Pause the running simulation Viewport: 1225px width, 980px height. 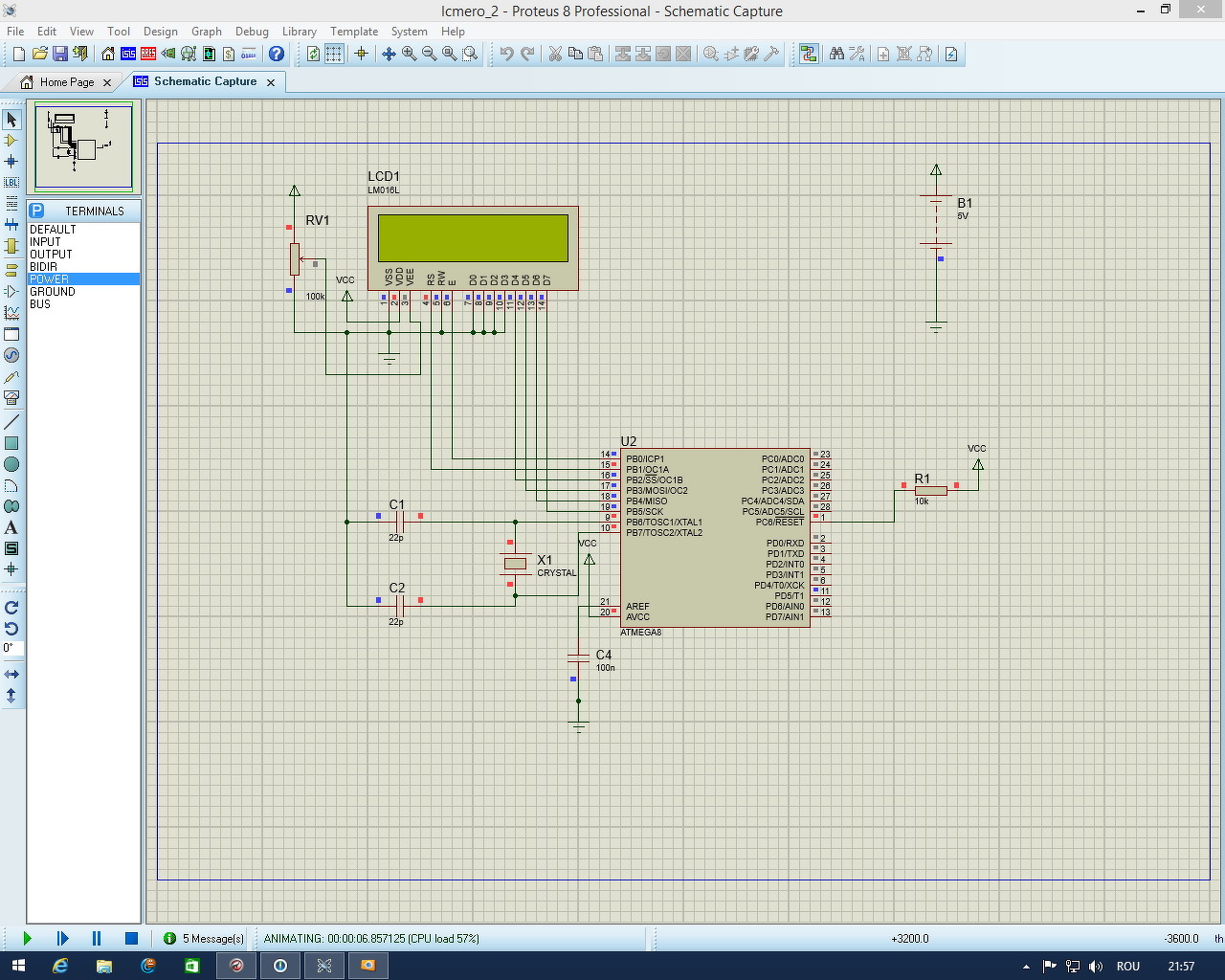click(x=97, y=939)
